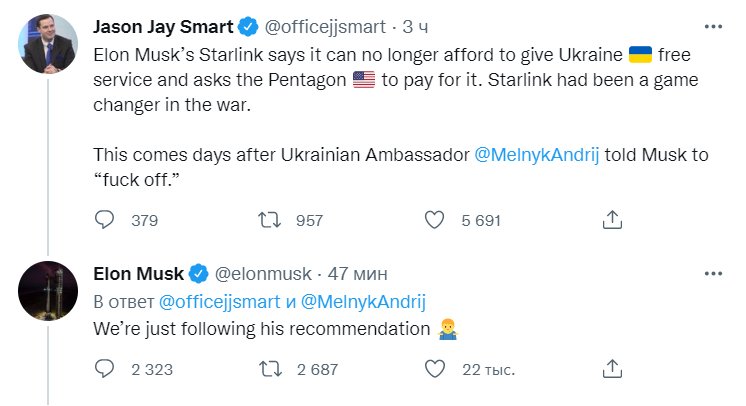746x406 pixels.
Task: Open more options menu on Elon Musk's tweet
Action: coord(711,273)
